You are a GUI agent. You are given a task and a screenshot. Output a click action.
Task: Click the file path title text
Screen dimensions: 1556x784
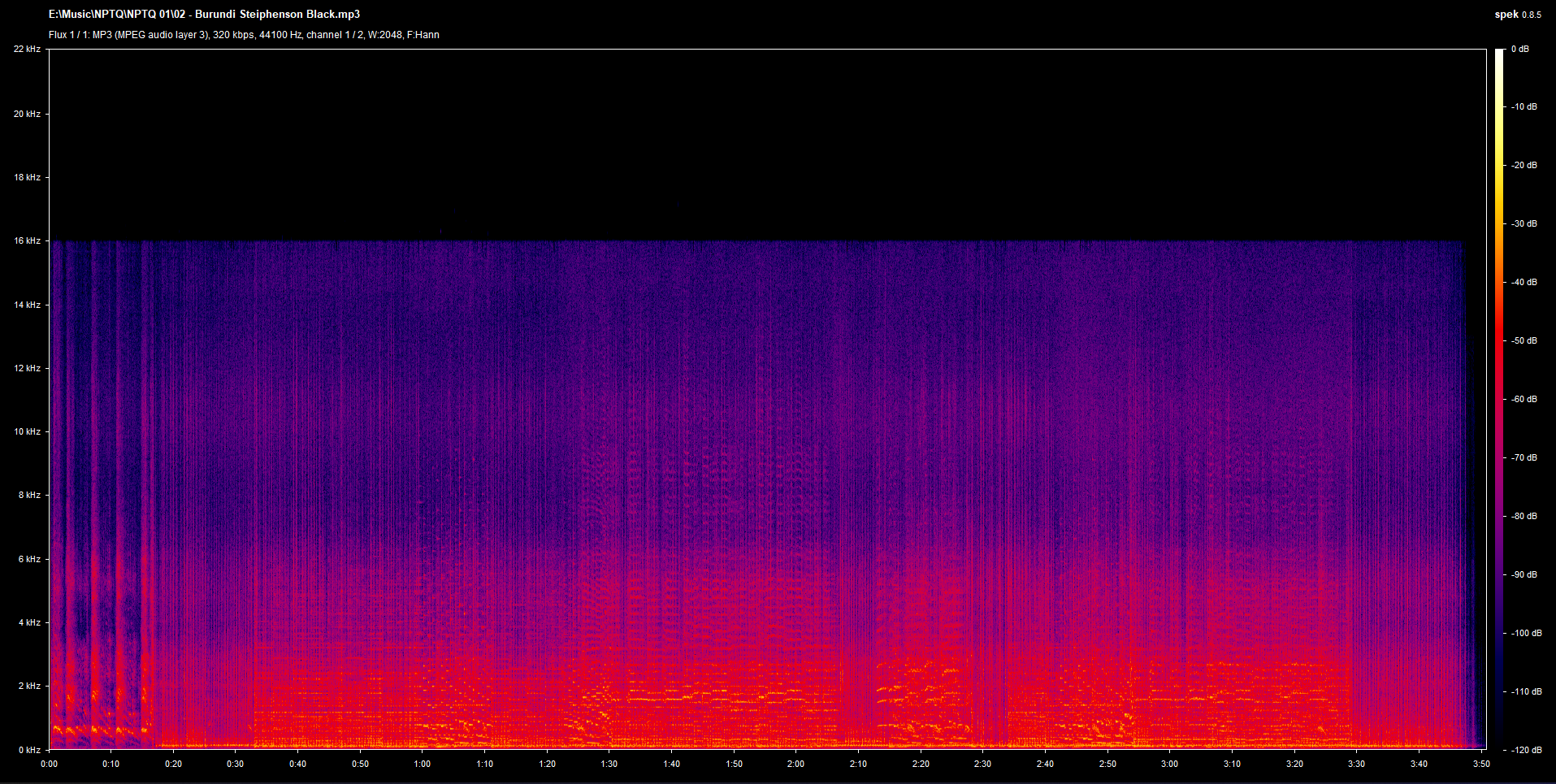(204, 14)
